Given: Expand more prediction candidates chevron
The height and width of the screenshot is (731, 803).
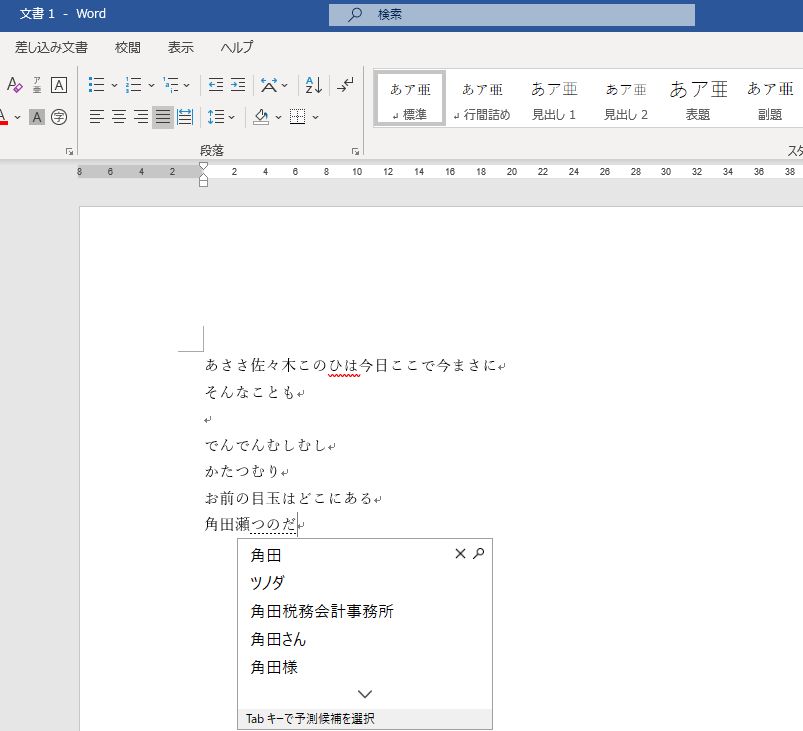Looking at the screenshot, I should (365, 694).
